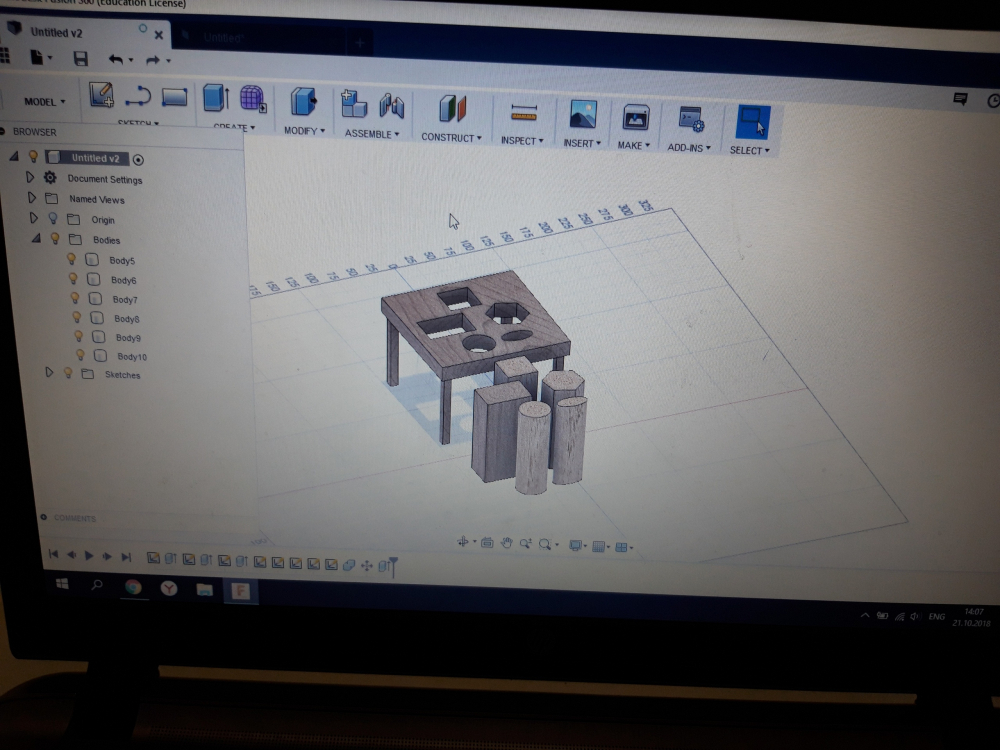Open the MODIFY menu
Screen dimensions: 1000x750
(304, 131)
